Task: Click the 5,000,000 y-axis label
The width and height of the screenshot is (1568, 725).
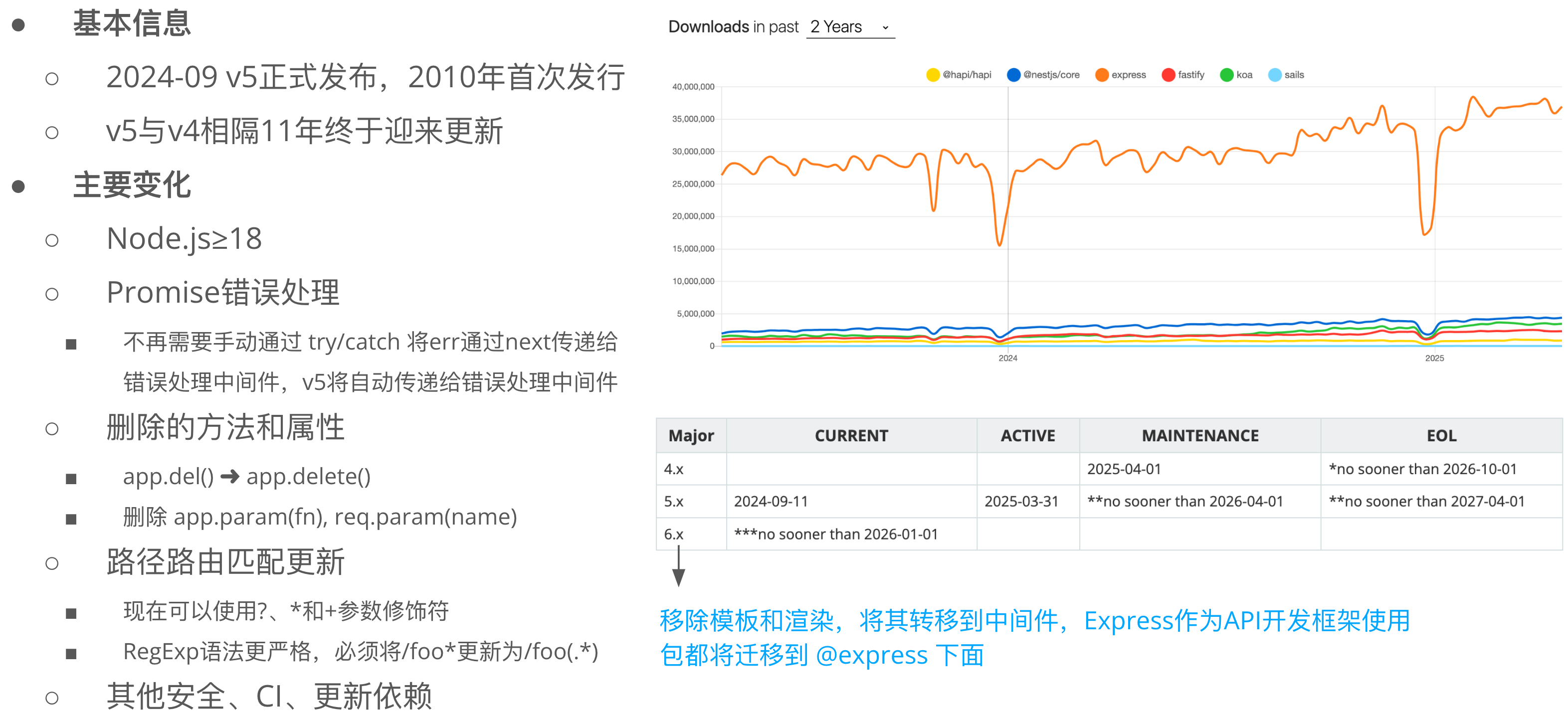Action: pyautogui.click(x=695, y=314)
